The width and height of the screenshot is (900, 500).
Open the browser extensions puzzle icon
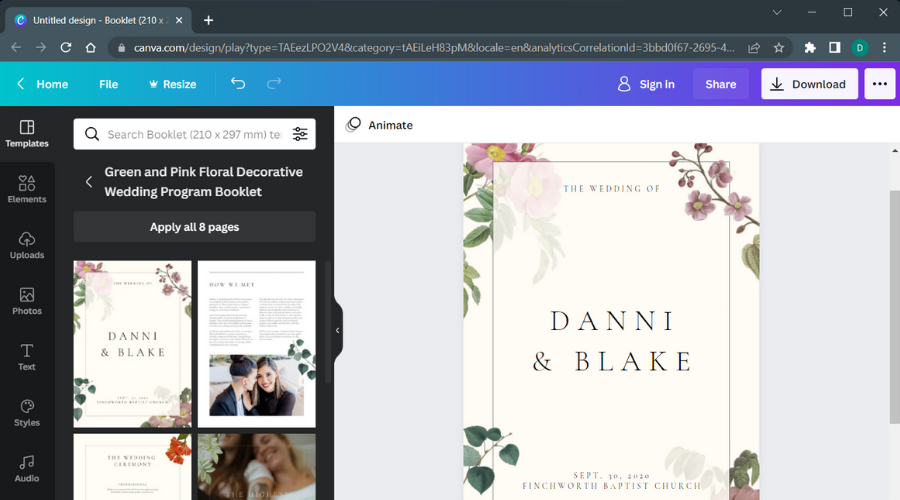click(810, 48)
